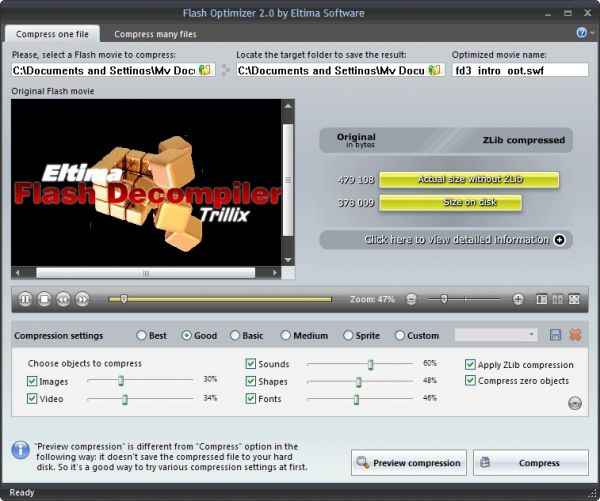The height and width of the screenshot is (501, 600).
Task: Click the plus icon for detailed information
Action: [559, 240]
